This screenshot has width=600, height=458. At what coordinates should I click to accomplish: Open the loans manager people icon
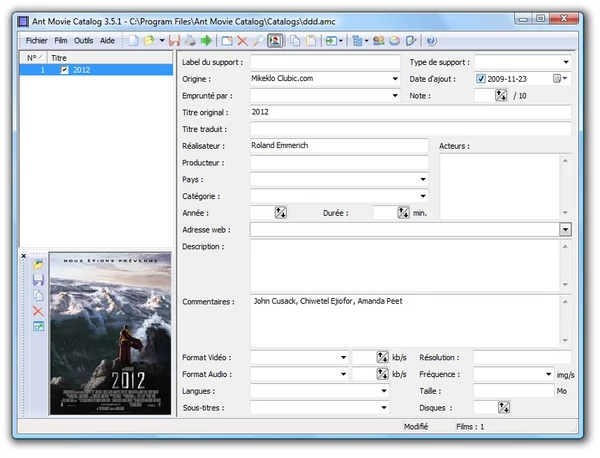[x=378, y=41]
